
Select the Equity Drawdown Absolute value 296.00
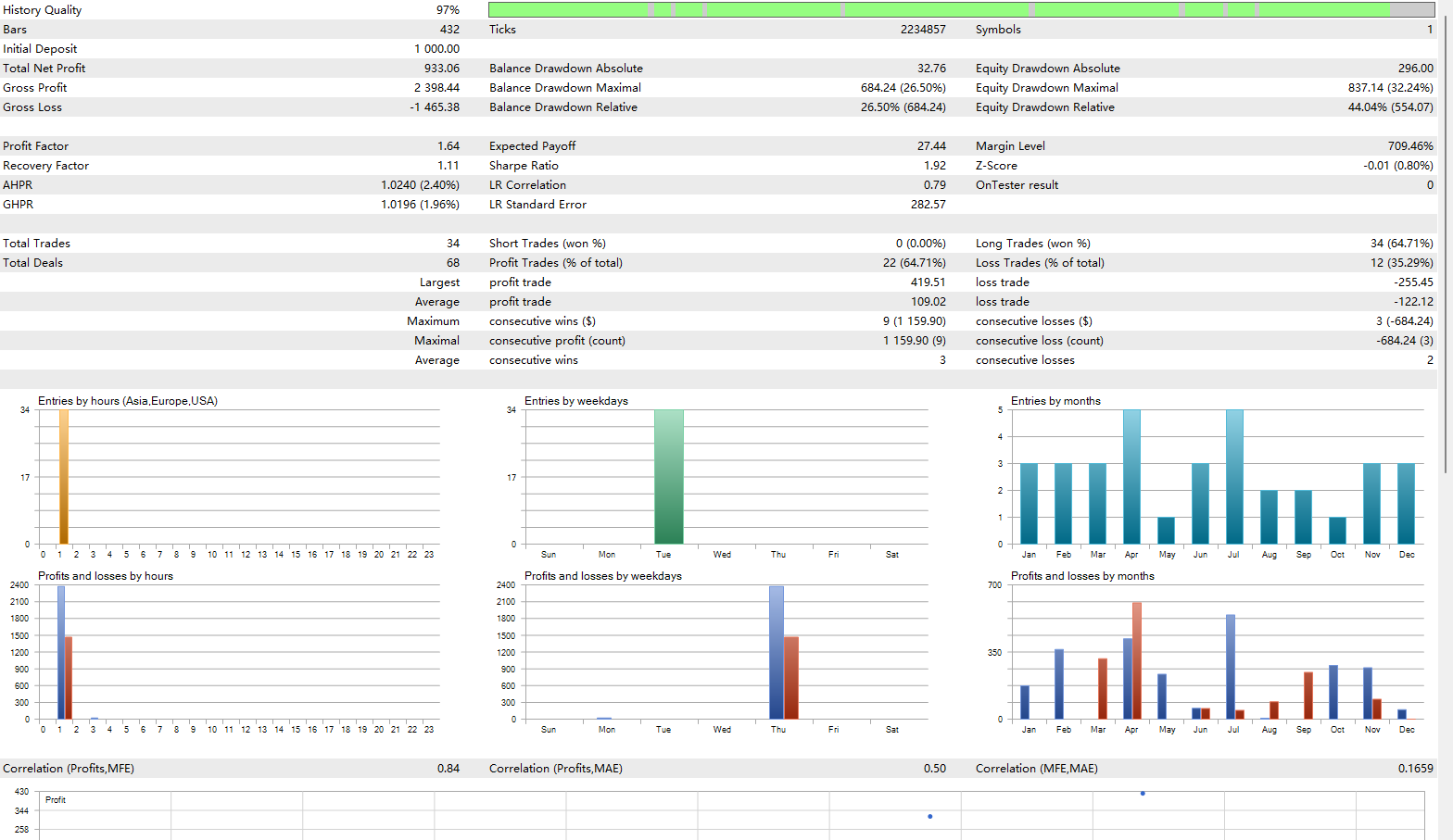click(1415, 68)
